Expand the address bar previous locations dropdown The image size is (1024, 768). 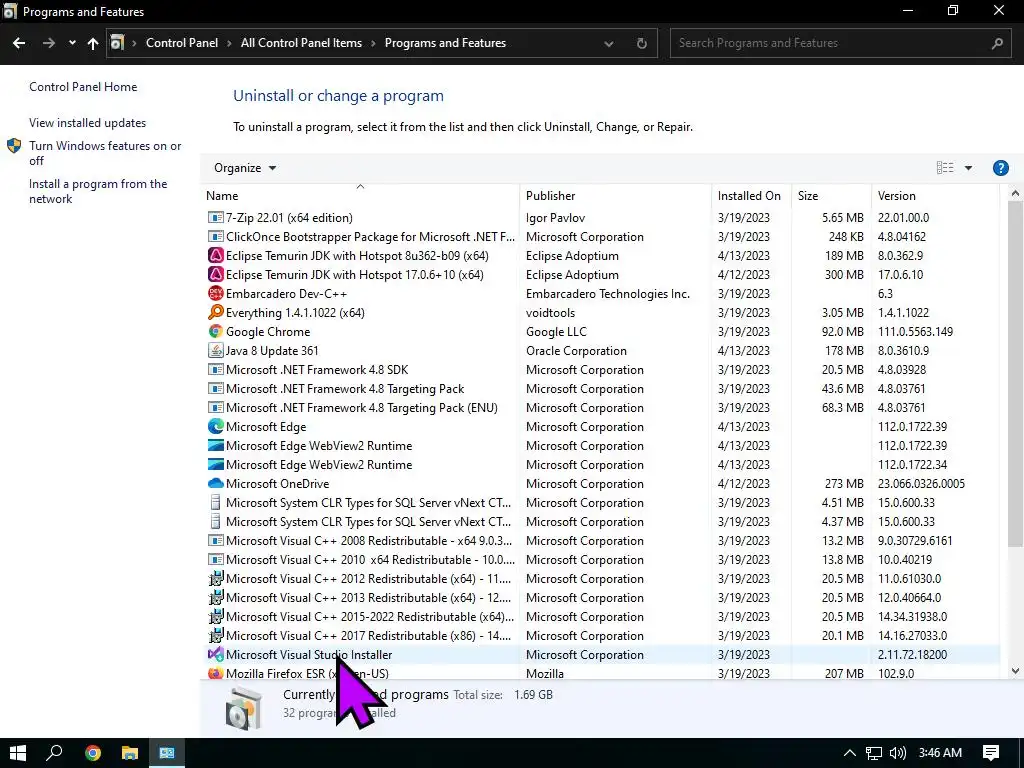point(609,44)
